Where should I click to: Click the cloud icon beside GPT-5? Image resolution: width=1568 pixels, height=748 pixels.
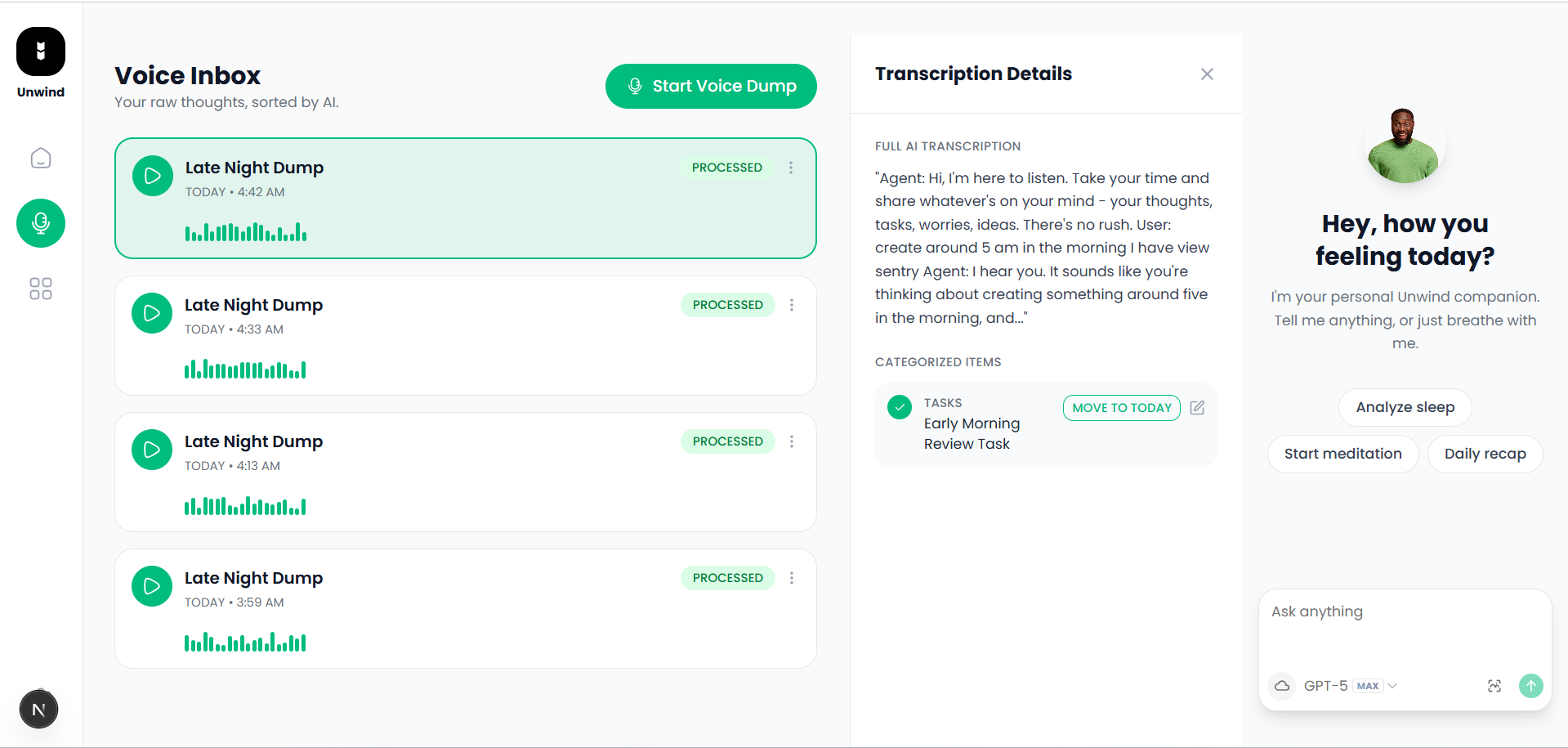click(x=1282, y=686)
